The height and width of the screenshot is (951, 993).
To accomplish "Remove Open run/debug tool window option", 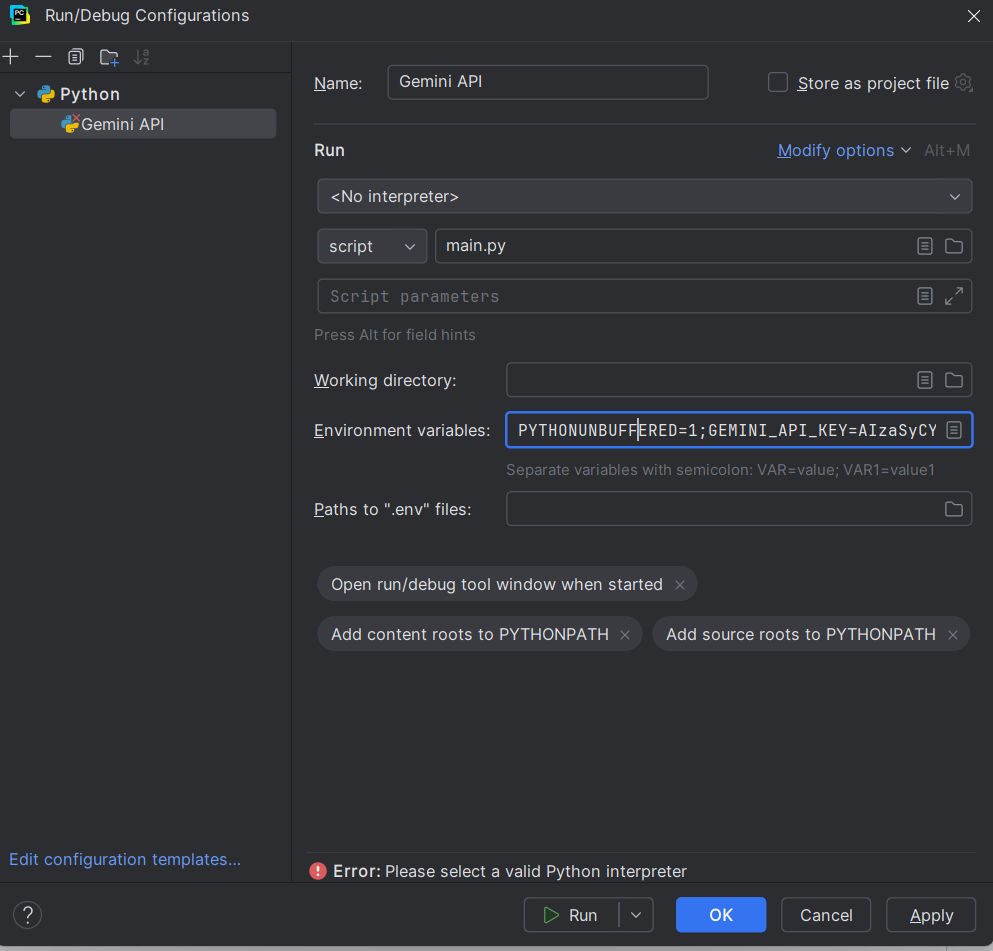I will pyautogui.click(x=680, y=585).
